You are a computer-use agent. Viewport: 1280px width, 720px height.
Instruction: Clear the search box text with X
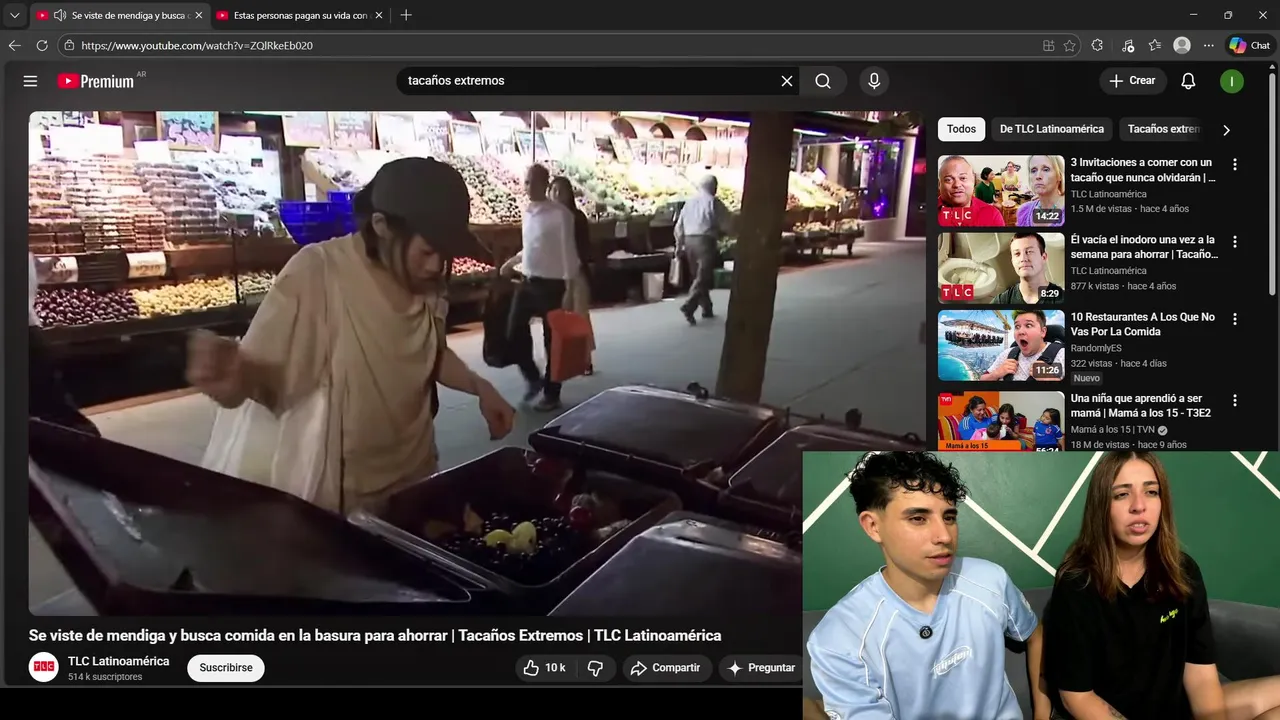pos(787,81)
